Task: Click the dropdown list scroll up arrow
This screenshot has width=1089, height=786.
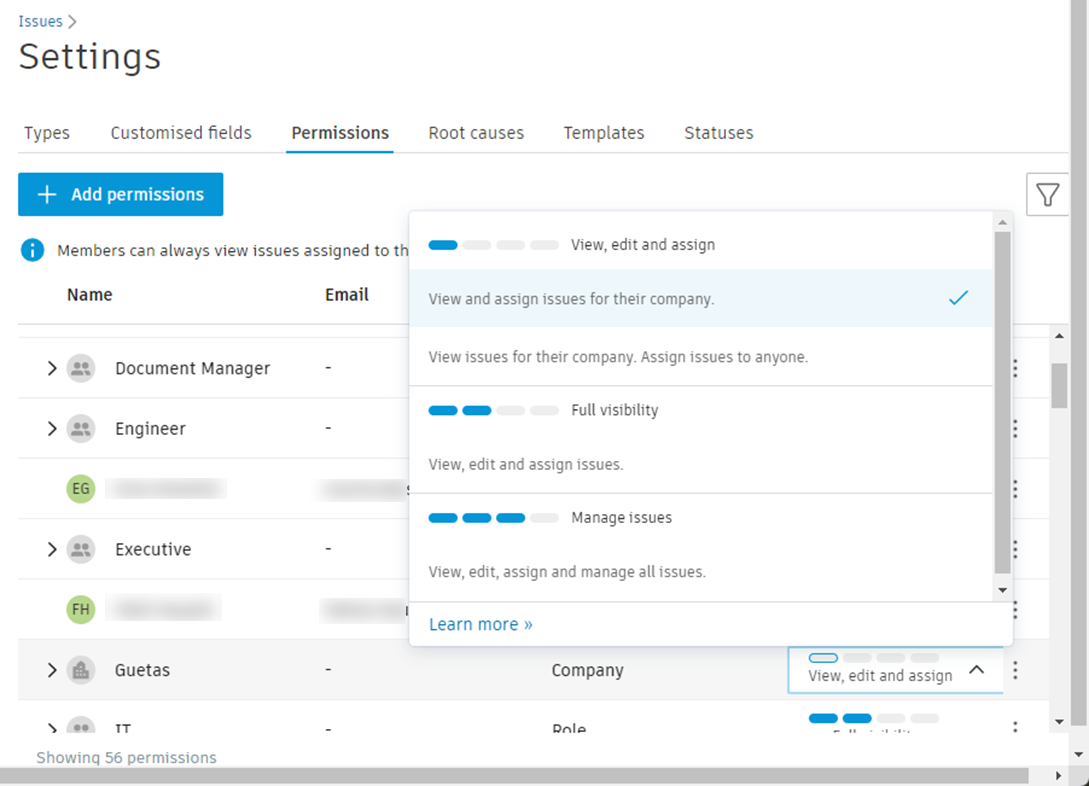Action: point(1002,222)
